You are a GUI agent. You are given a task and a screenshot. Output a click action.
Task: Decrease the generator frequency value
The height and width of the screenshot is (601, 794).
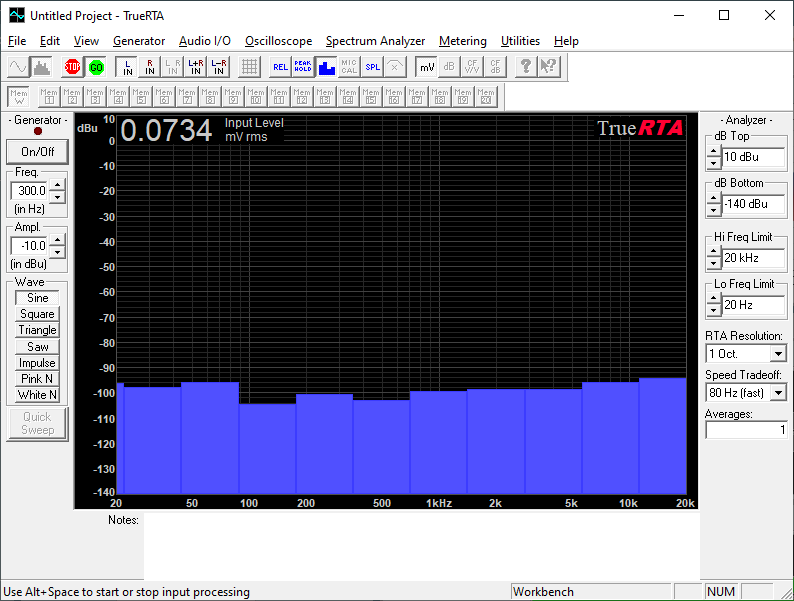(57, 197)
